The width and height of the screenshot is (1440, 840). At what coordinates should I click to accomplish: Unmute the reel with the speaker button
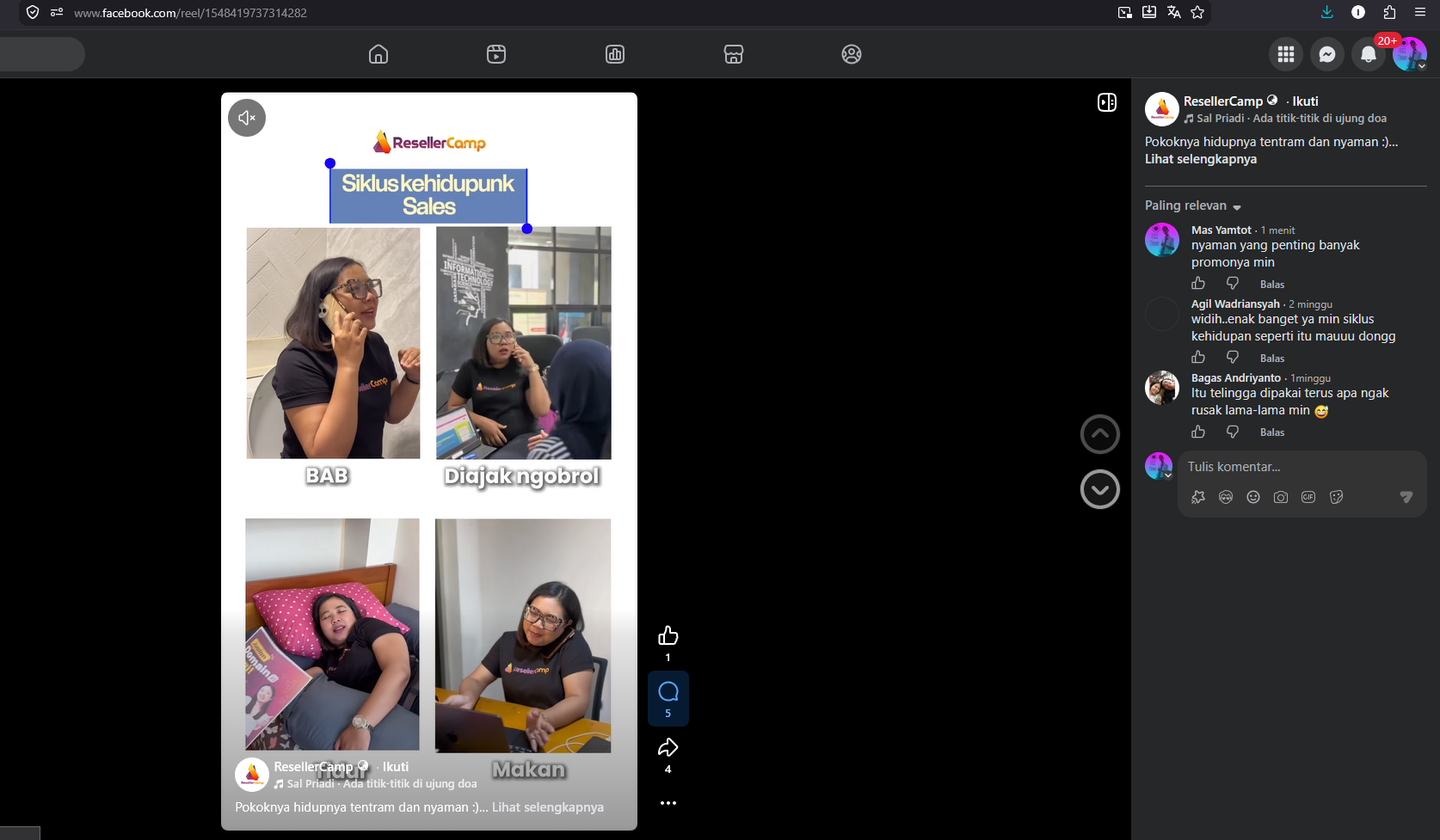click(x=247, y=118)
